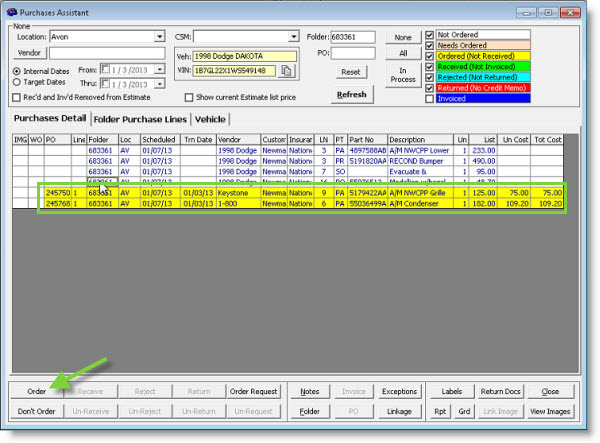600x443 pixels.
Task: Check Rec'd and Inv'd Removed from Estimate
Action: pyautogui.click(x=16, y=98)
